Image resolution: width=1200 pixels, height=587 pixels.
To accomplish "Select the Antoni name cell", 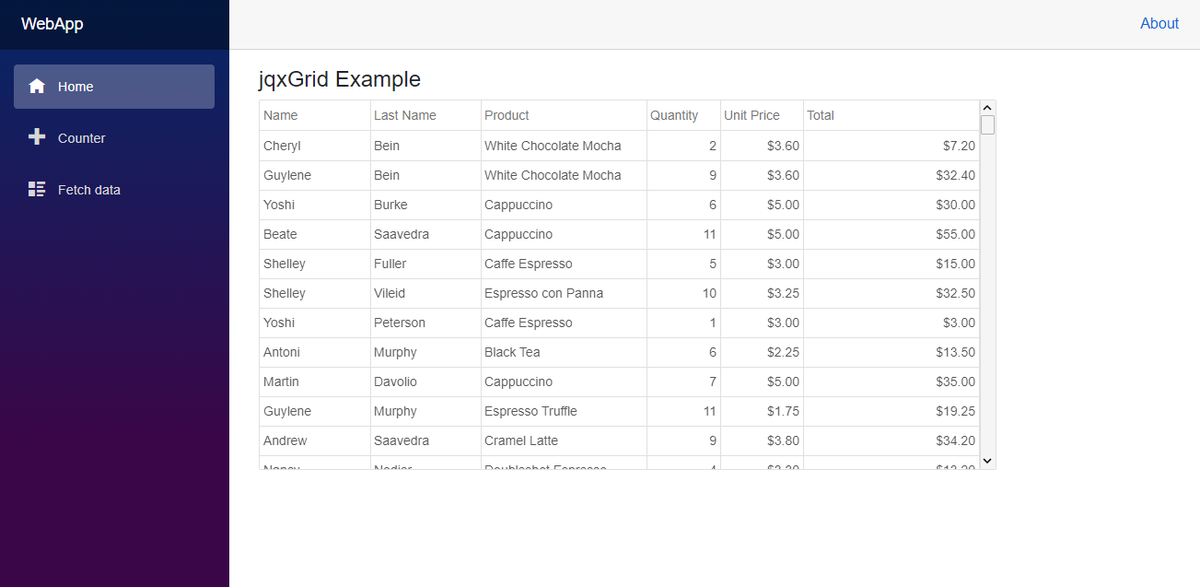I will pos(315,352).
